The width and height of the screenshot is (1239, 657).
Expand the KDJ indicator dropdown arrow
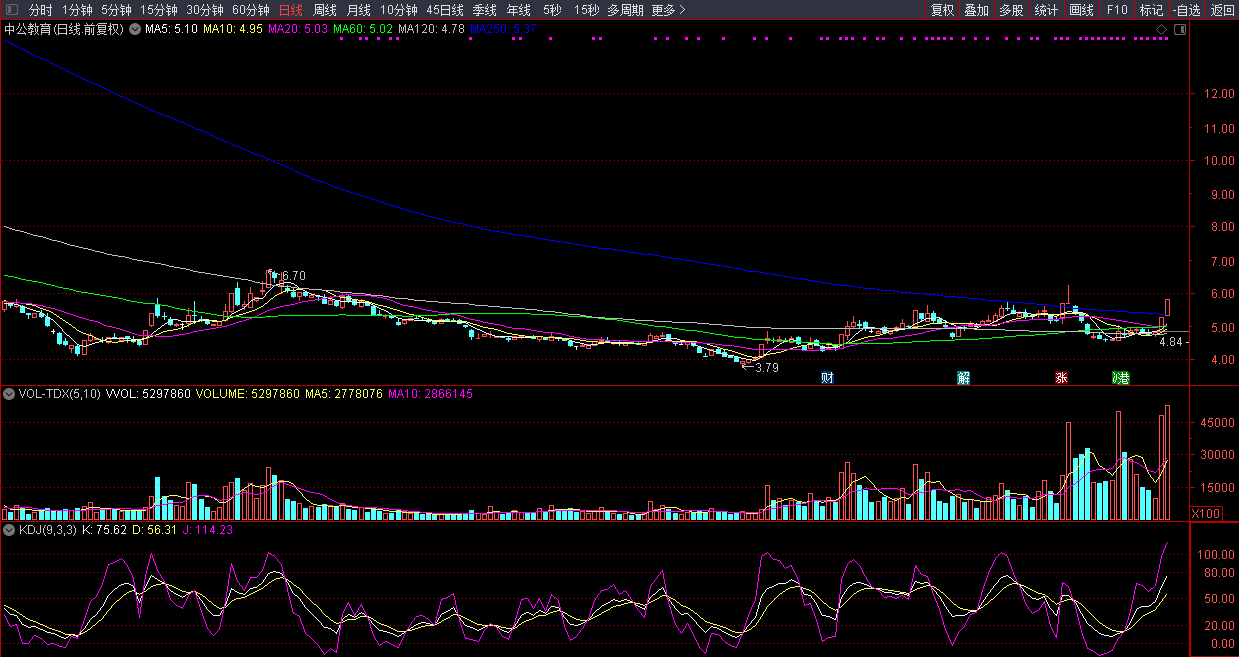pos(10,530)
